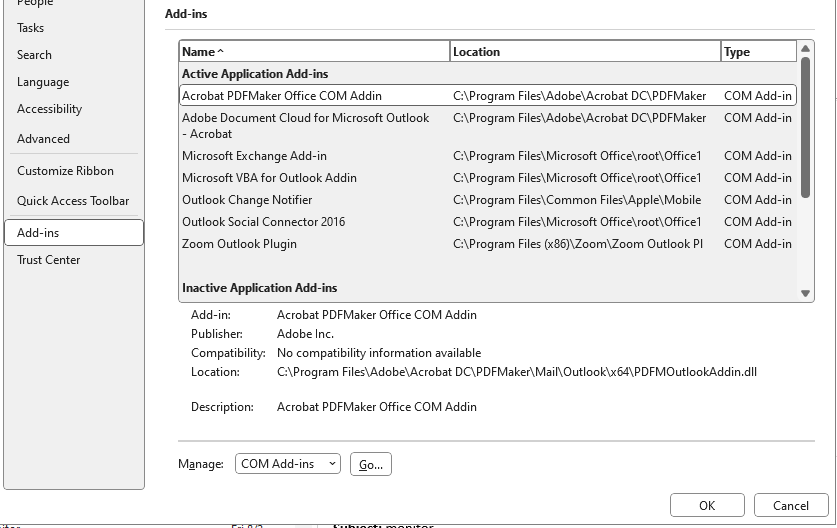Open Advanced options category
Image resolution: width=837 pixels, height=528 pixels.
pyautogui.click(x=43, y=139)
